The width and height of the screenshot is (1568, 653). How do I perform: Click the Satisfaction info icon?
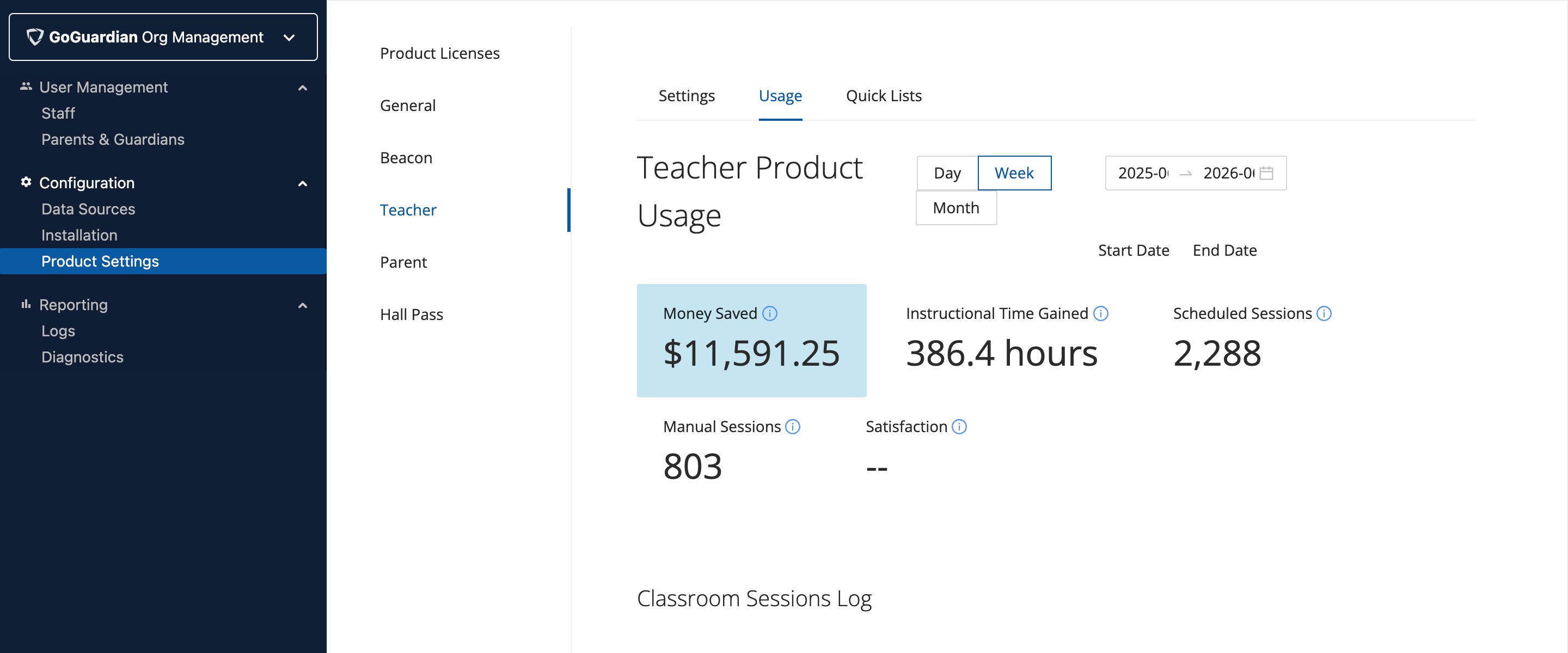[x=959, y=427]
